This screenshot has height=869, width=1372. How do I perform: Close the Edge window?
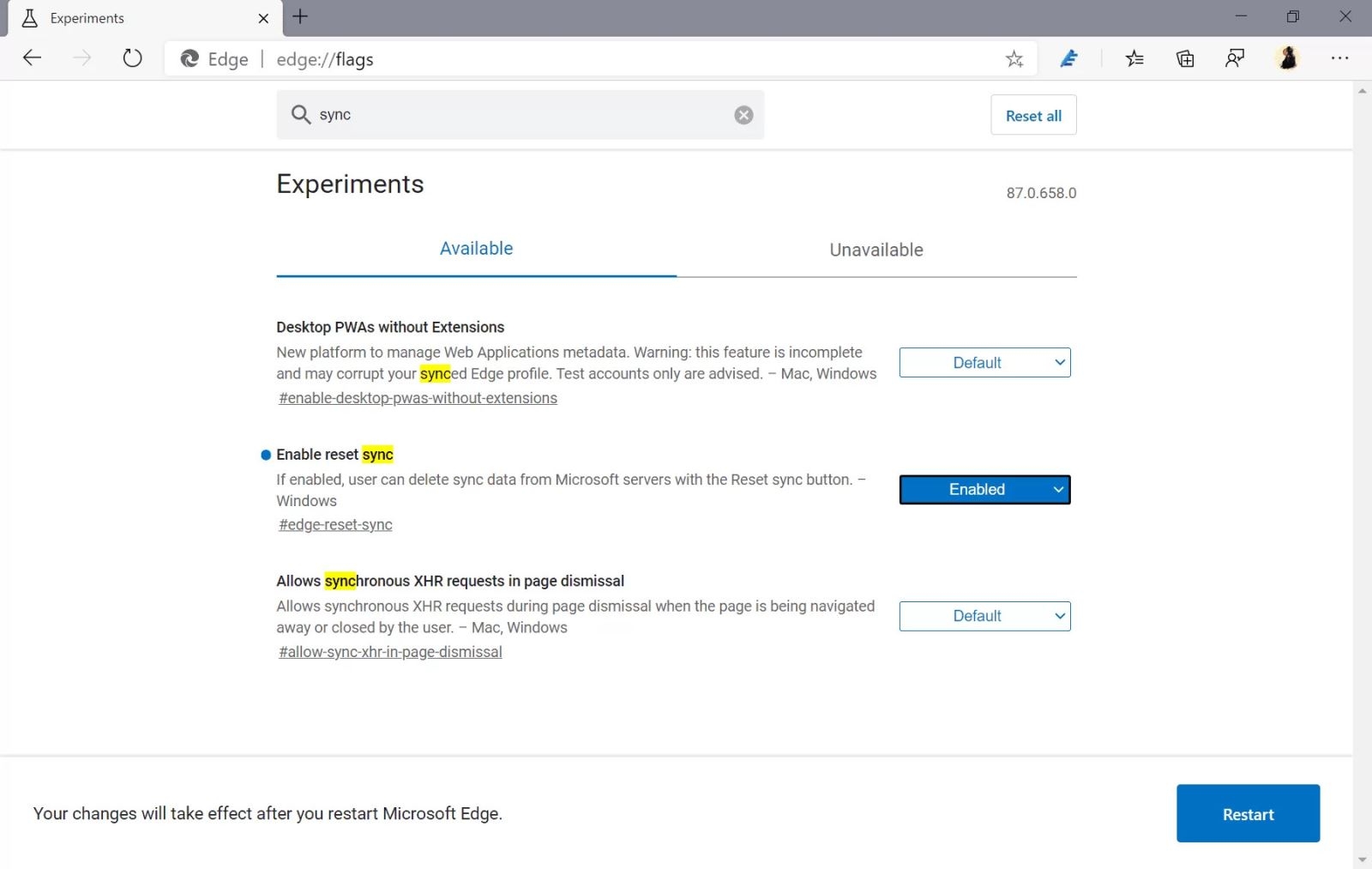pos(1345,16)
